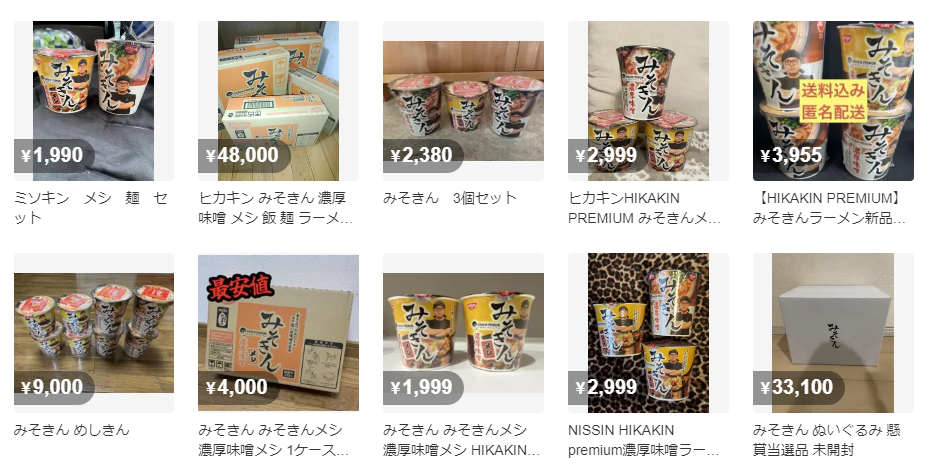938x464 pixels.
Task: Open the leopard-print background listing image
Action: (x=648, y=333)
